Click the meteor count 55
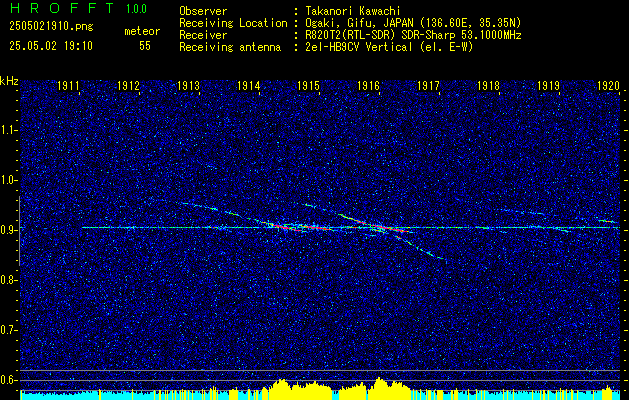The width and height of the screenshot is (629, 400). [x=145, y=46]
